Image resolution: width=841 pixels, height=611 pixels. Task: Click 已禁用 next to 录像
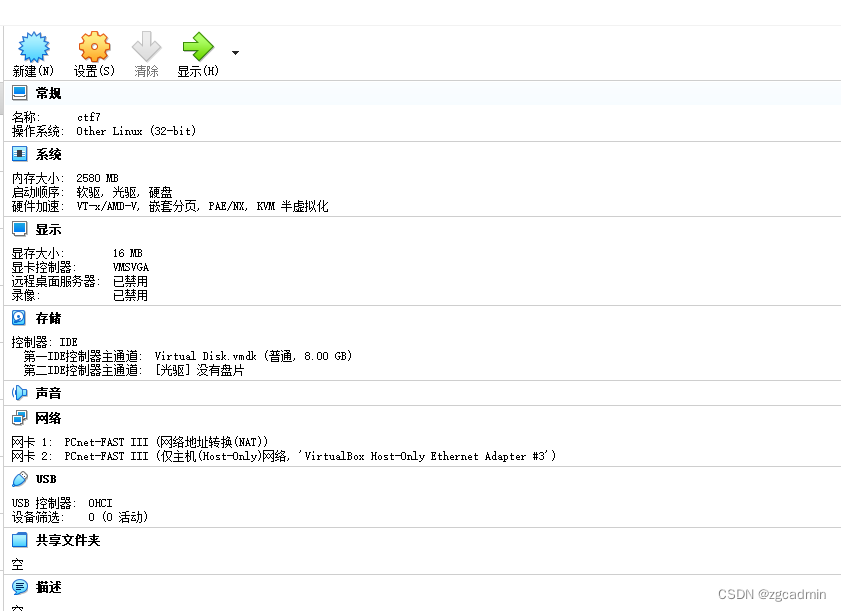click(x=130, y=295)
